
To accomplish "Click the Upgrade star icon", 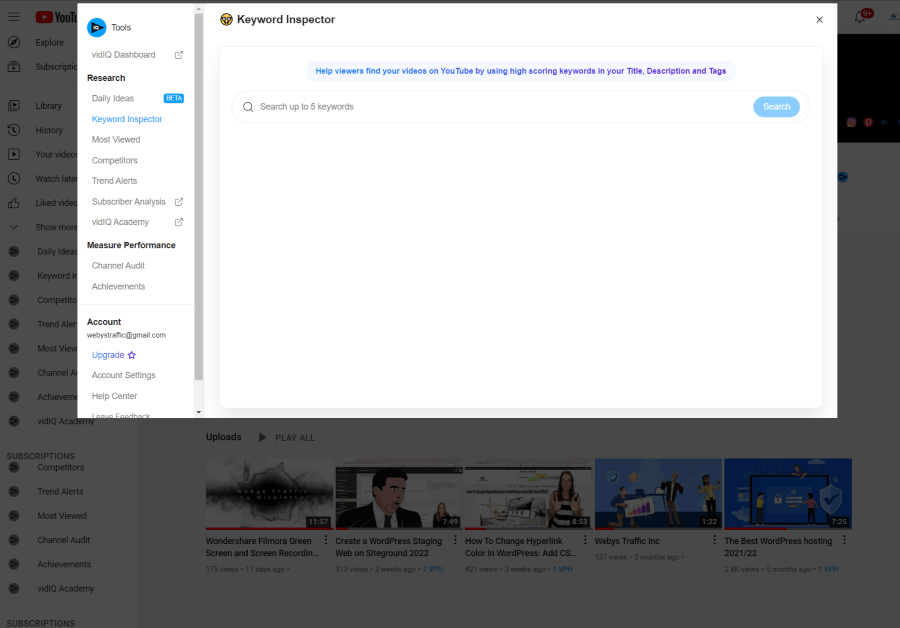I will coord(131,355).
